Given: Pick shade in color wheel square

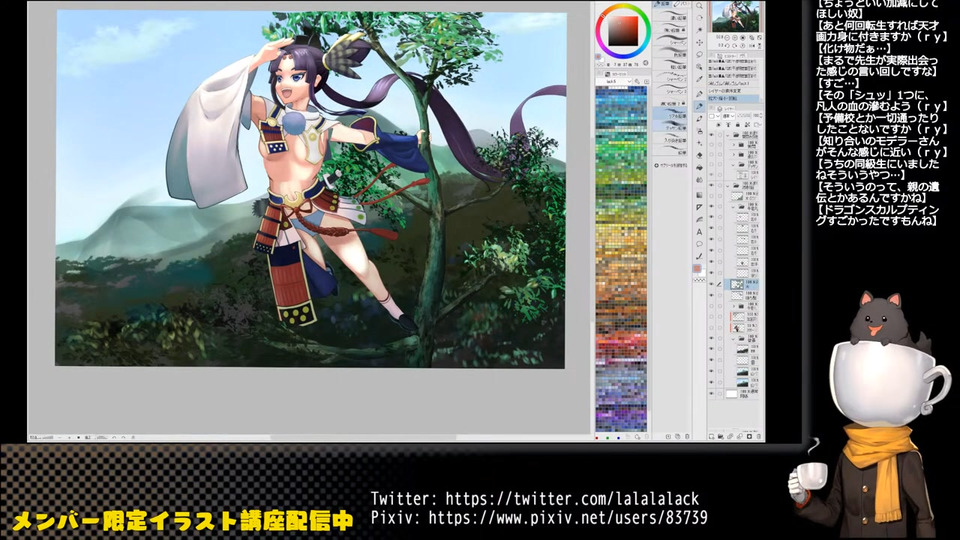Looking at the screenshot, I should coord(623,31).
